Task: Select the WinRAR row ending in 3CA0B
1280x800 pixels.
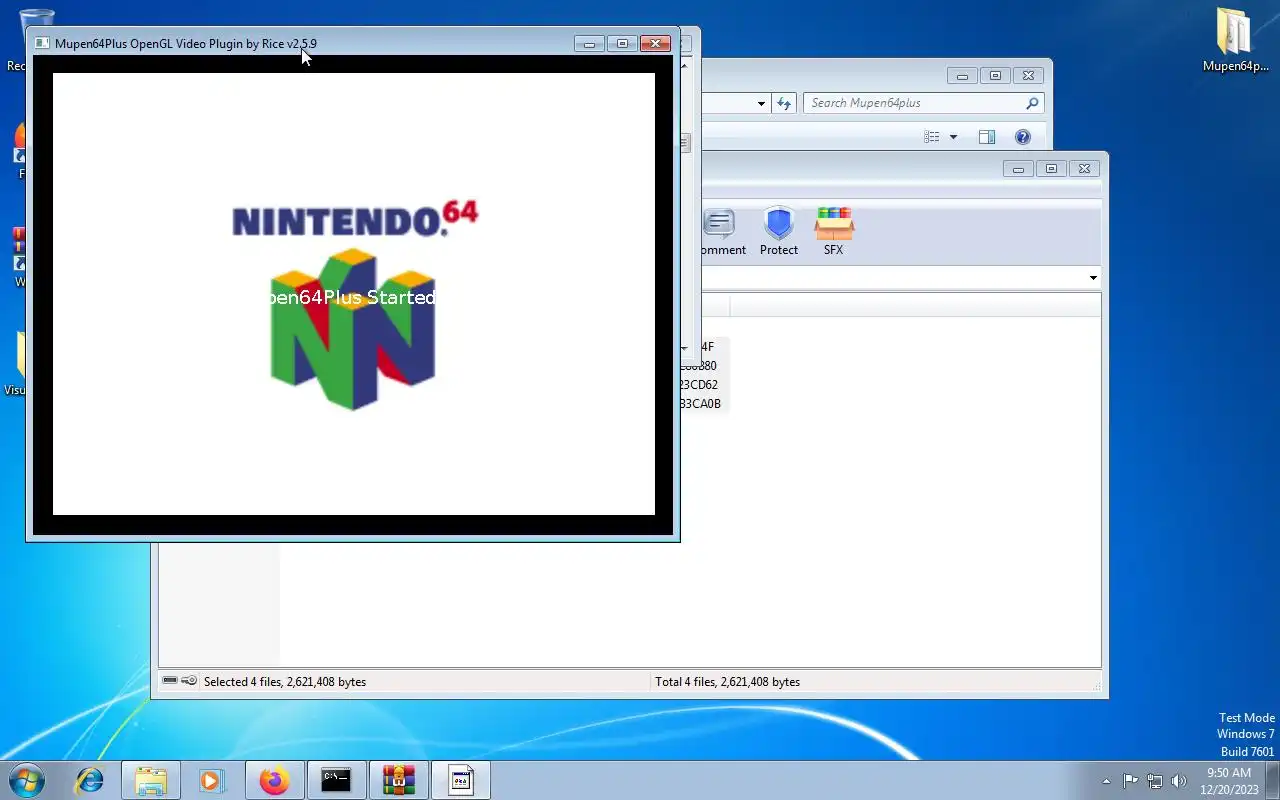Action: pos(701,403)
